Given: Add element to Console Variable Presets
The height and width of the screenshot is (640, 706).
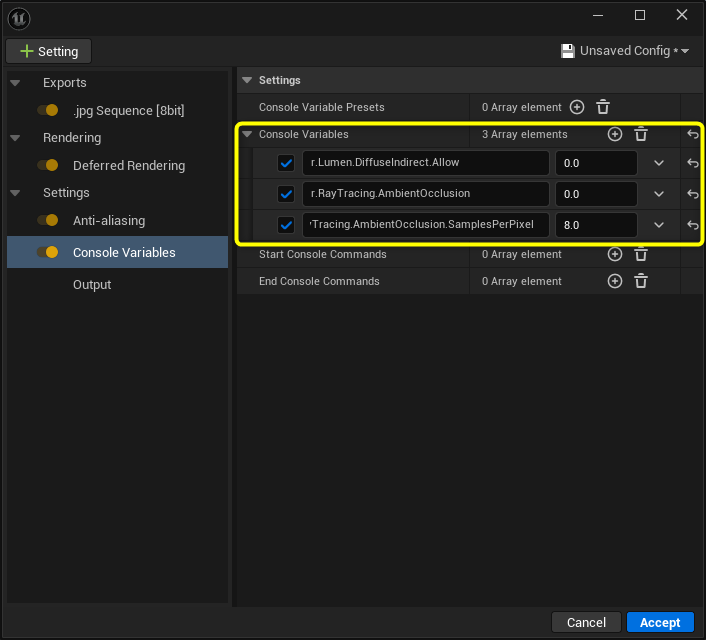Looking at the screenshot, I should (x=577, y=107).
